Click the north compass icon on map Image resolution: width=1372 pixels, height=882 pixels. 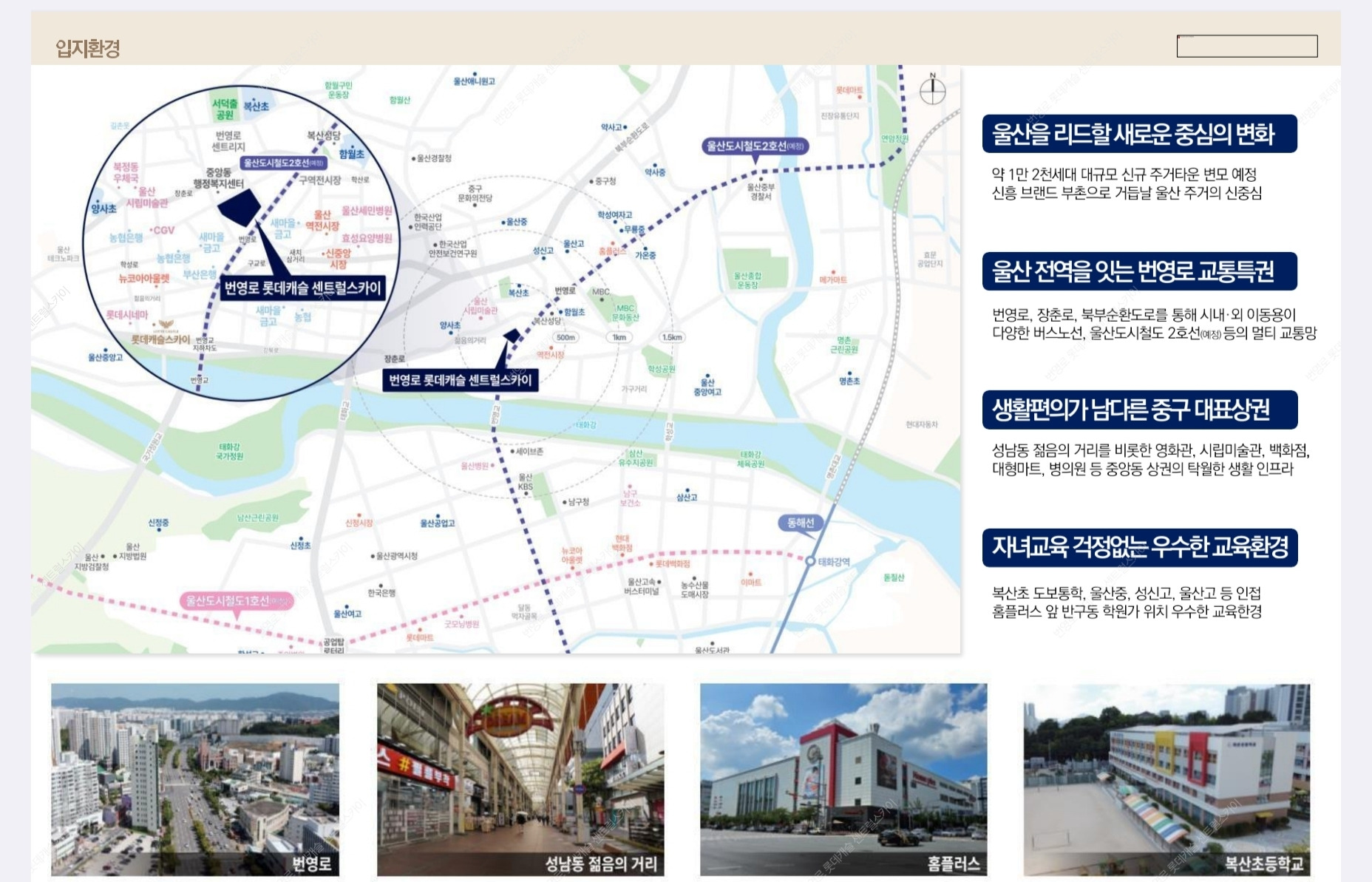[932, 91]
